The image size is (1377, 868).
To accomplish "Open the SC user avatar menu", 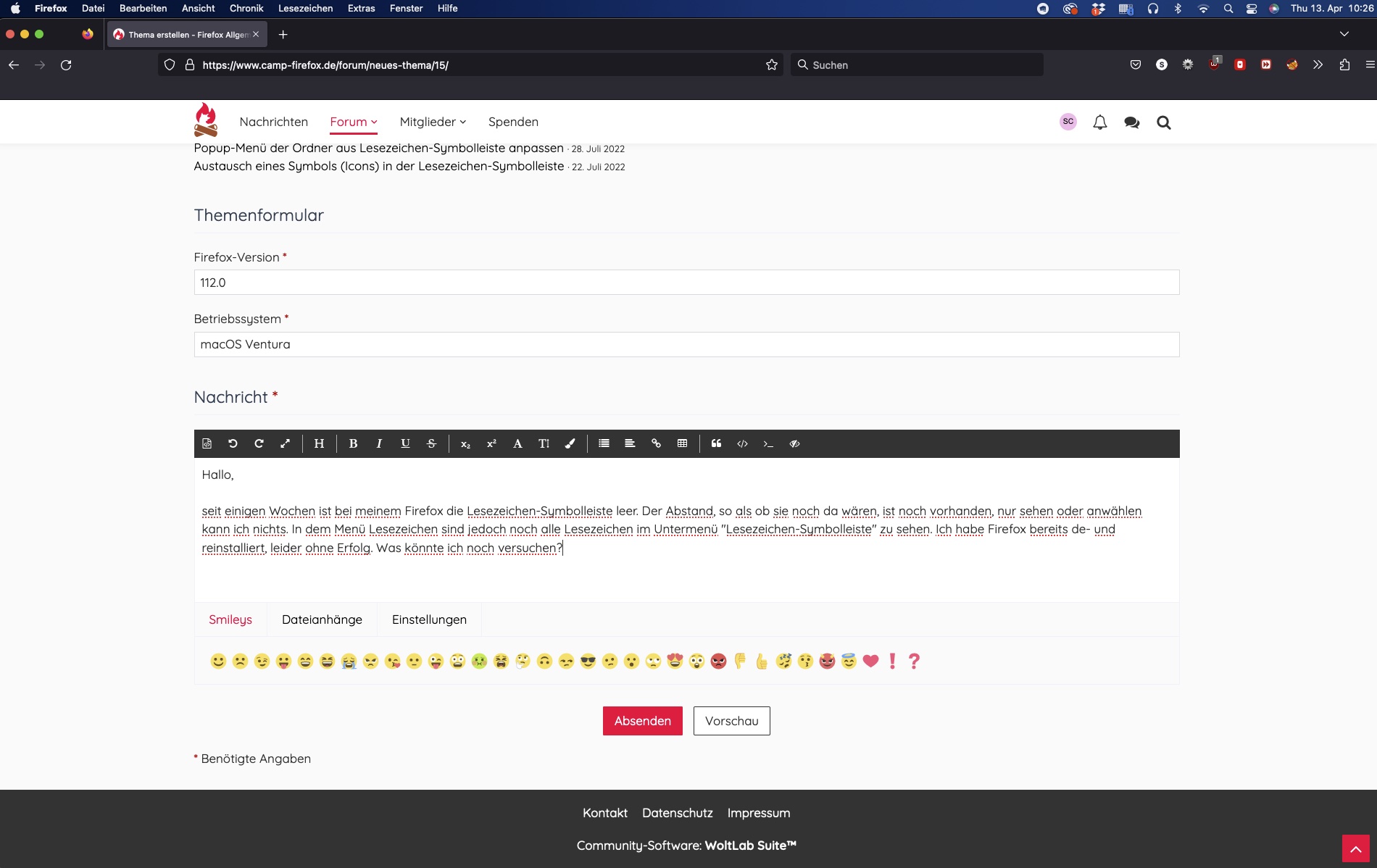I will click(x=1068, y=122).
